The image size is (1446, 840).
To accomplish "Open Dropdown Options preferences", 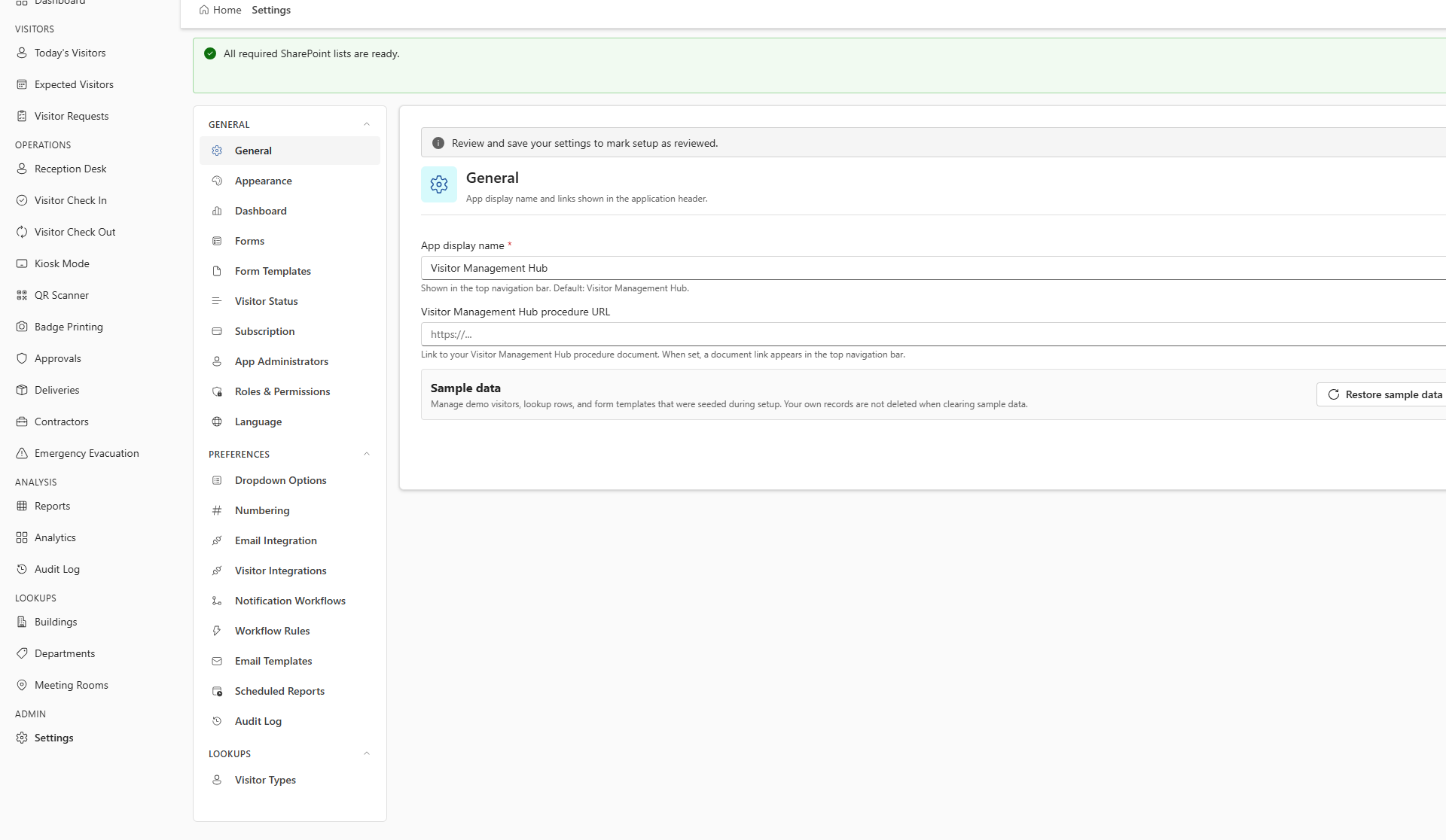I will pyautogui.click(x=290, y=480).
